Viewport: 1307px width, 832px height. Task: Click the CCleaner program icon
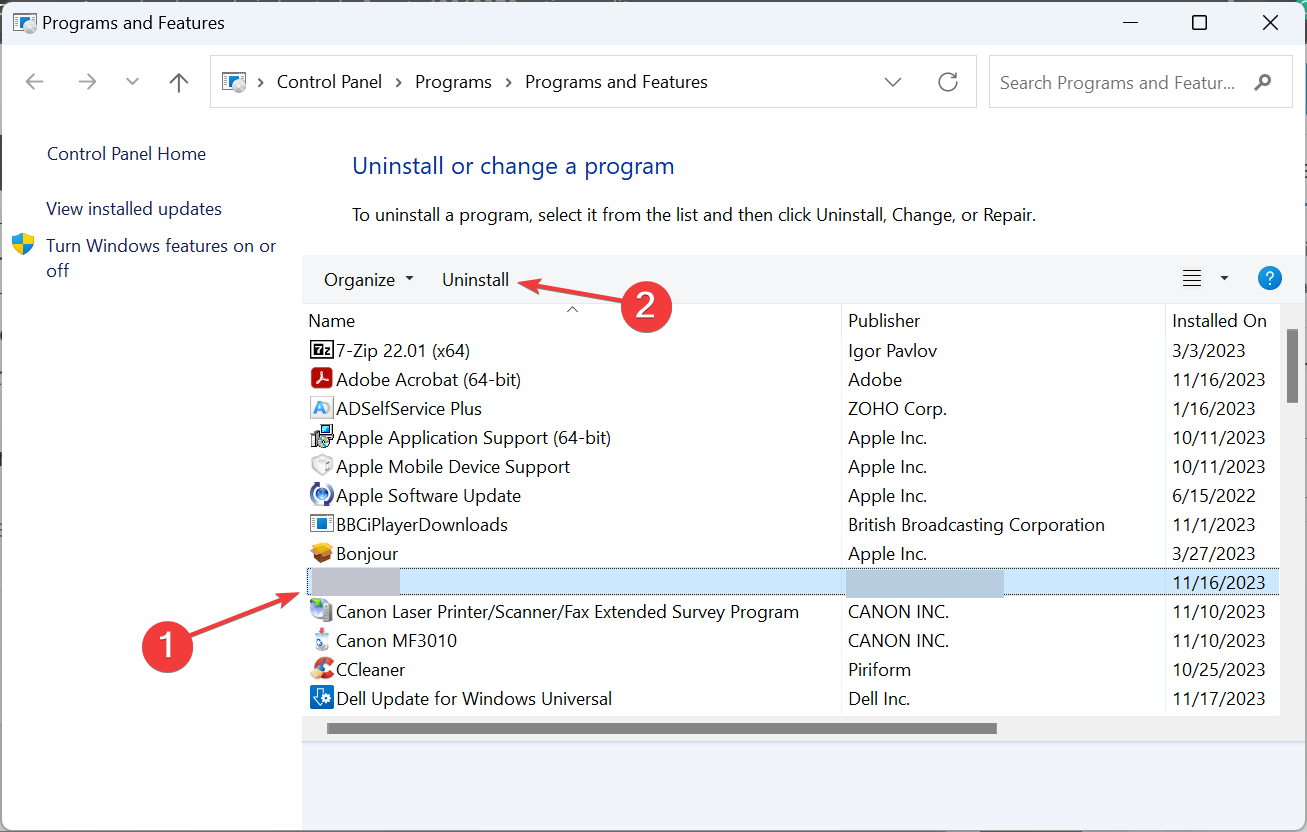coord(321,669)
